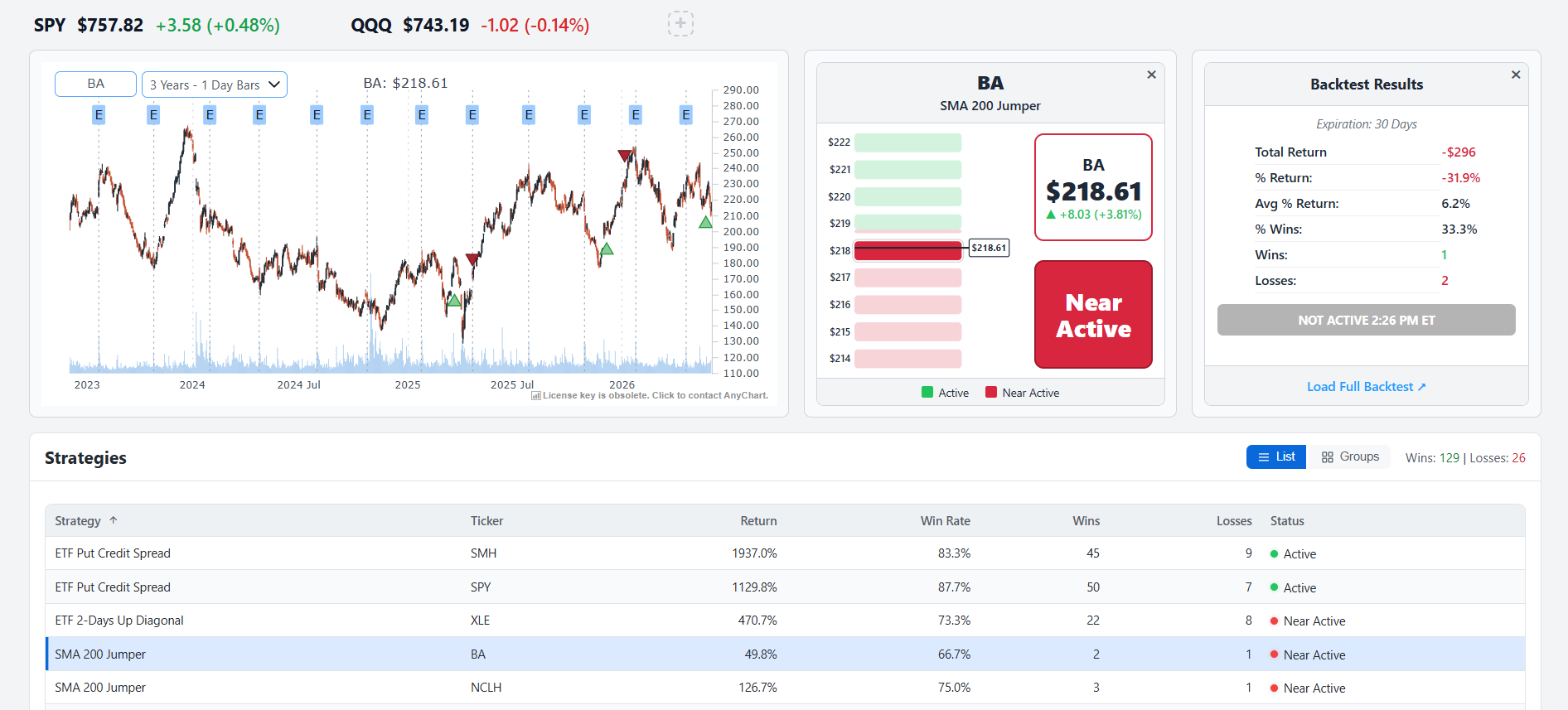The width and height of the screenshot is (1568, 710).
Task: Close the BA SMA 200 Jumper panel
Action: [1151, 75]
